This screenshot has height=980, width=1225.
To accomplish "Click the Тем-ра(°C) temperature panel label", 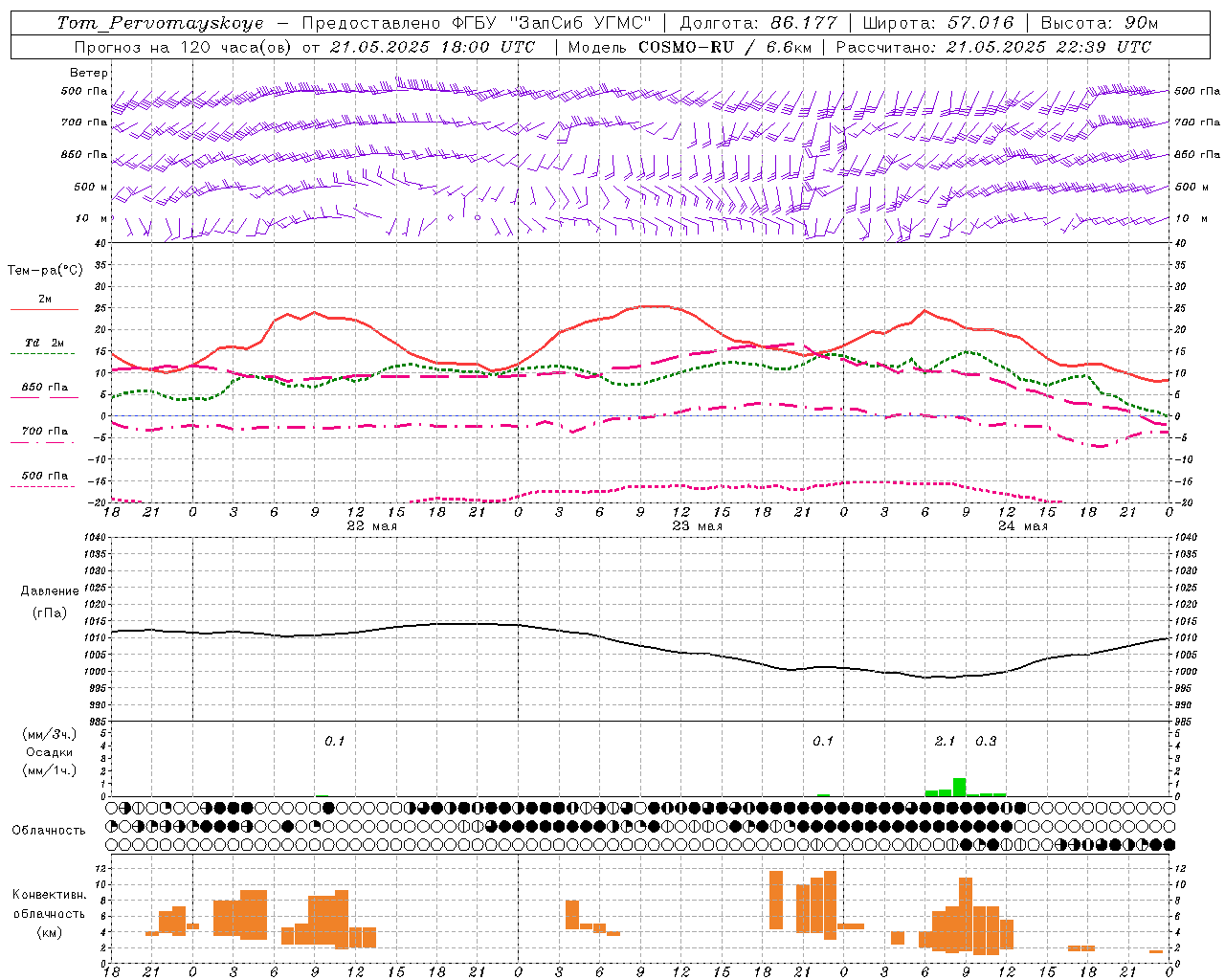I will tap(45, 271).
